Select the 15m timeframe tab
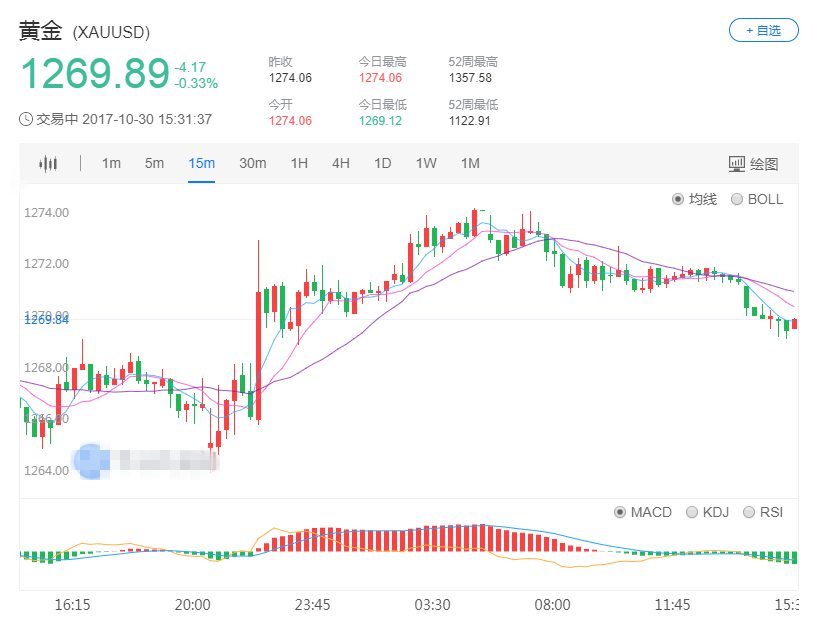The width and height of the screenshot is (814, 637). (x=201, y=163)
